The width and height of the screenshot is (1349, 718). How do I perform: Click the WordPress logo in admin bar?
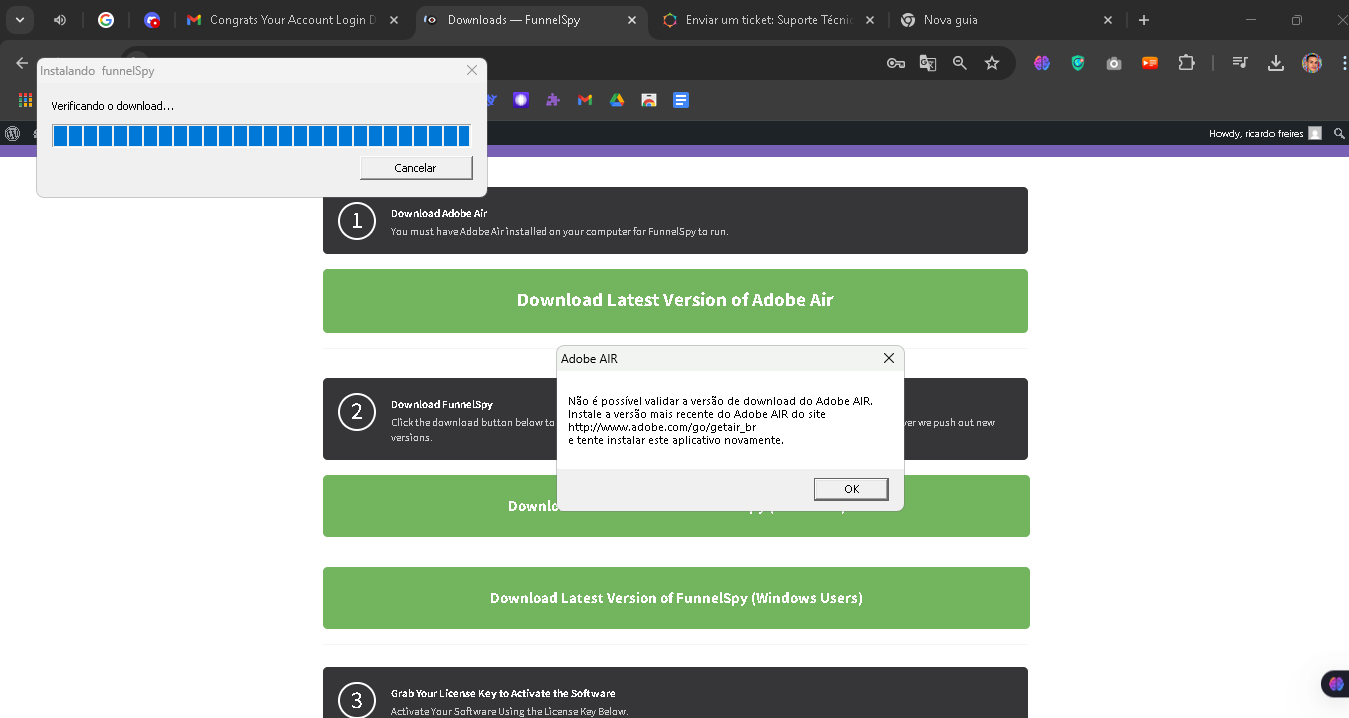12,133
